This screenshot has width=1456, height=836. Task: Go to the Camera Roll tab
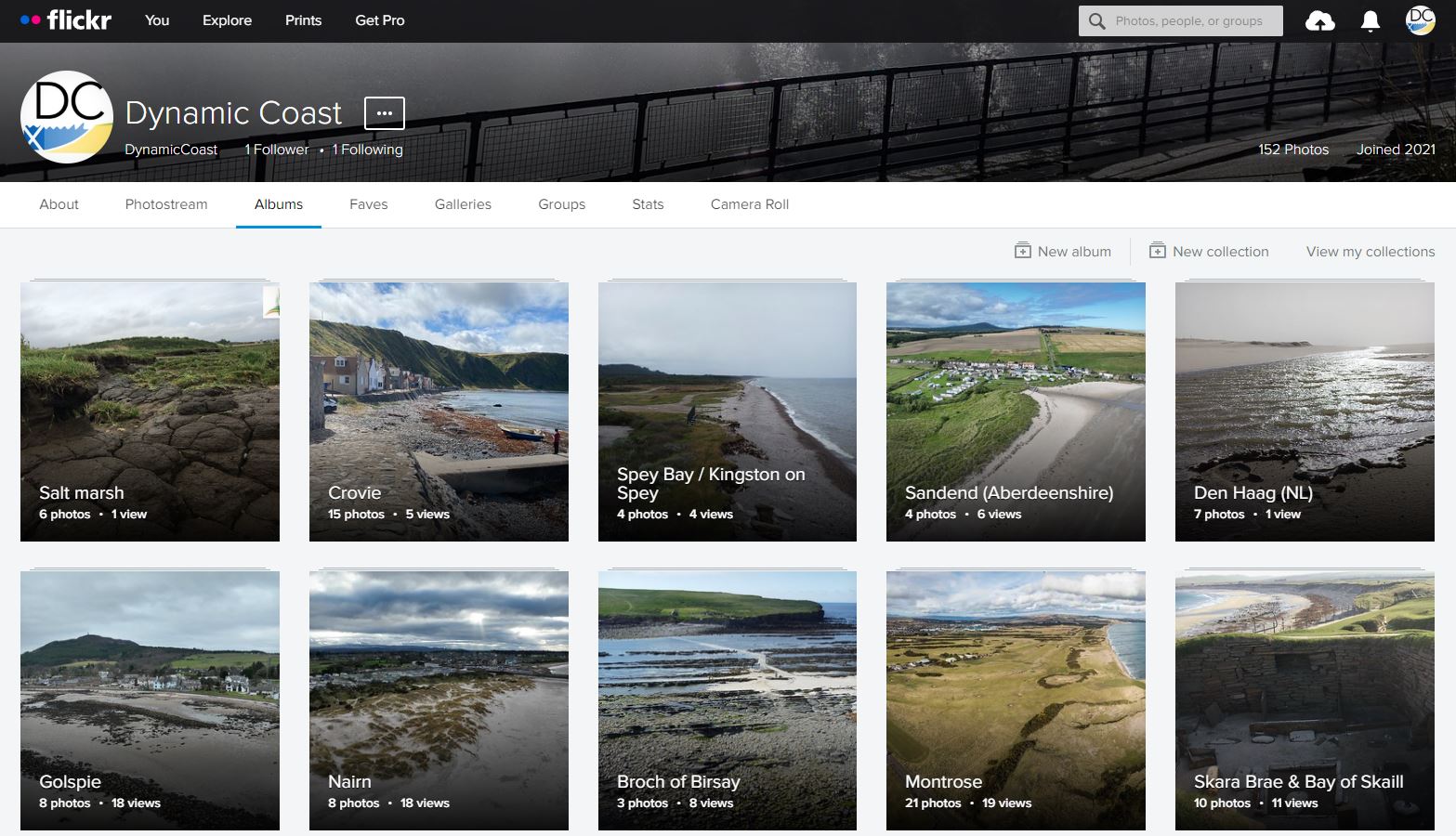(x=749, y=204)
